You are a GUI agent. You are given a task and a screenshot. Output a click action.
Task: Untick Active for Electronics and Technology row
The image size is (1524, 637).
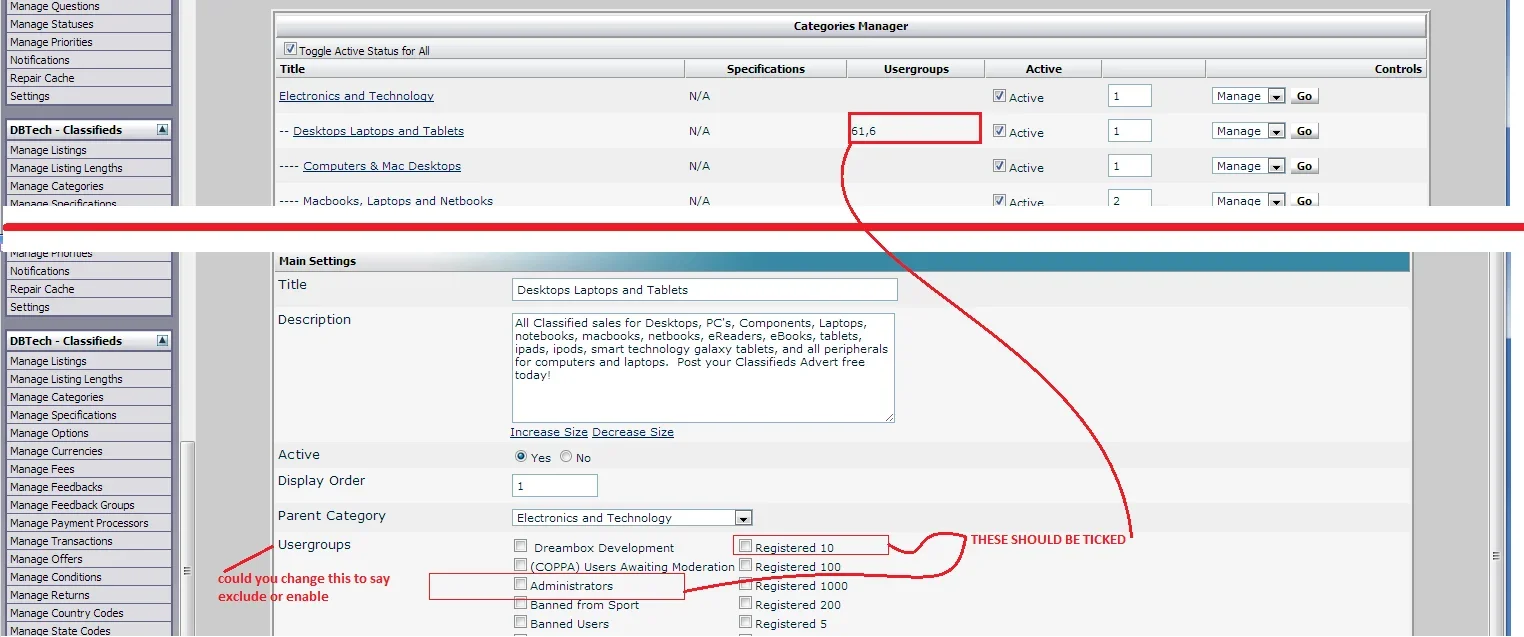tap(999, 96)
